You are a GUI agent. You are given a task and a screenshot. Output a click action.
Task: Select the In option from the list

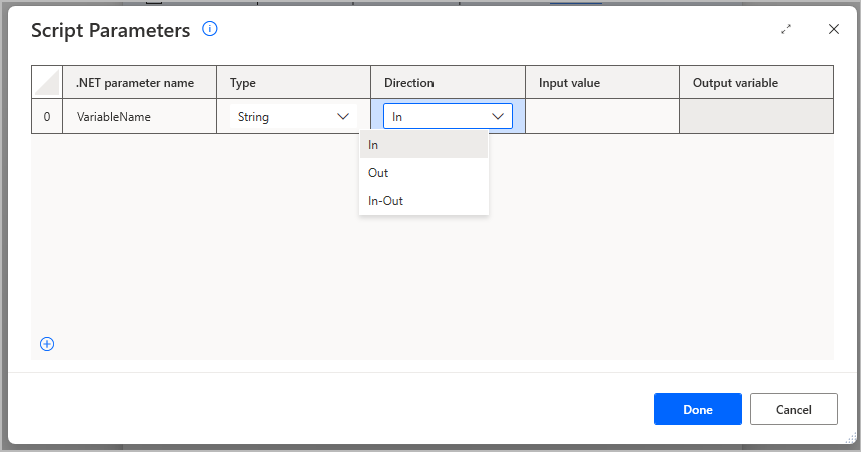pyautogui.click(x=424, y=145)
